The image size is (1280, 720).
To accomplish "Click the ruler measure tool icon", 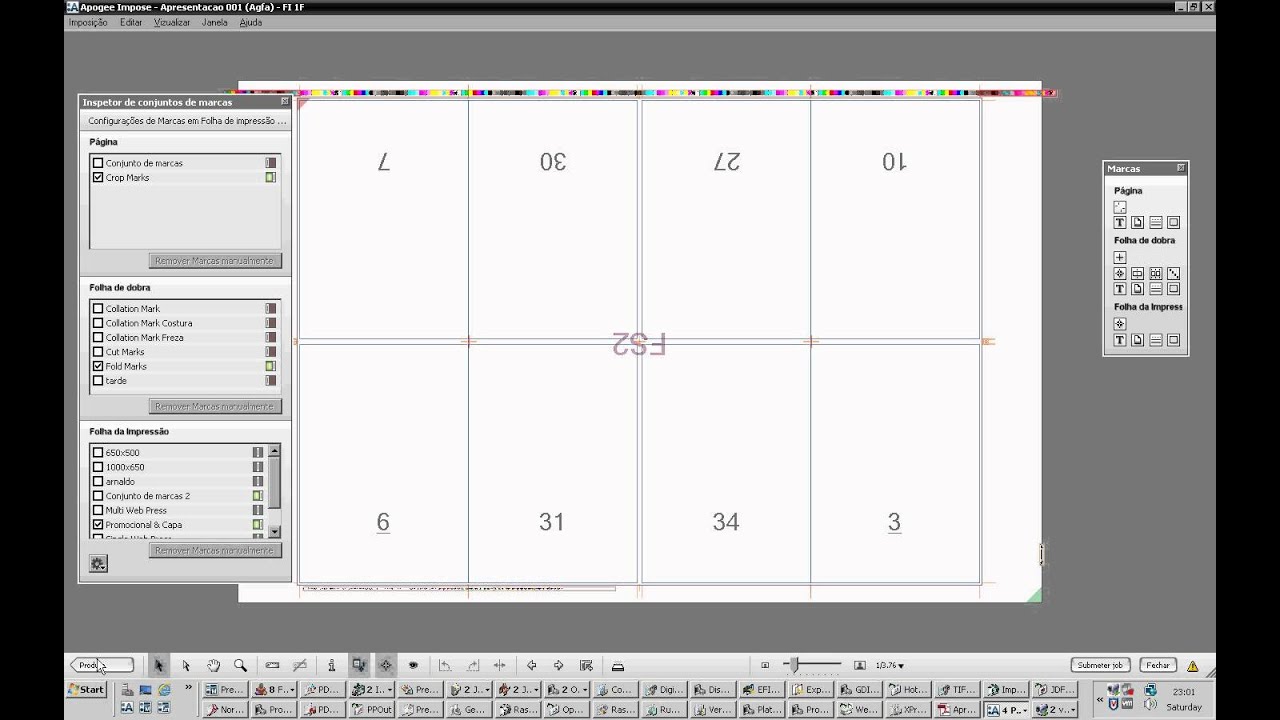I will (272, 665).
